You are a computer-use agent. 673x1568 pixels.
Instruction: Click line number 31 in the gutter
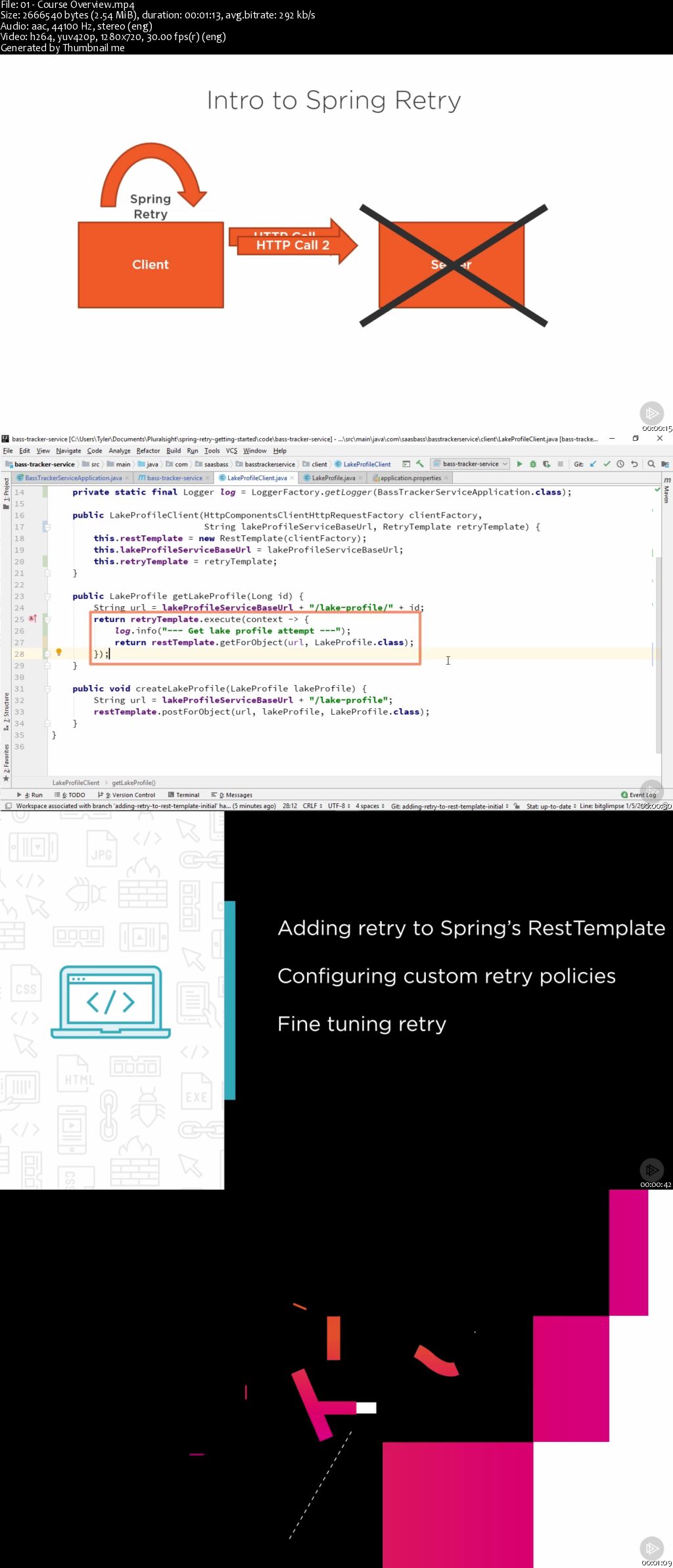(19, 688)
